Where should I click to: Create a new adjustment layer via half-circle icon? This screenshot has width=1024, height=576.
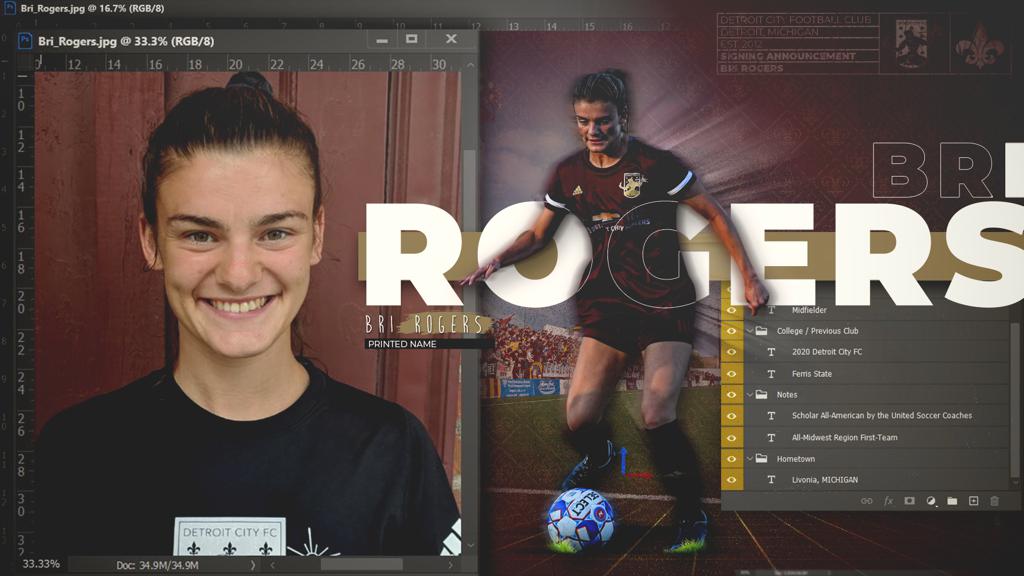coord(931,501)
